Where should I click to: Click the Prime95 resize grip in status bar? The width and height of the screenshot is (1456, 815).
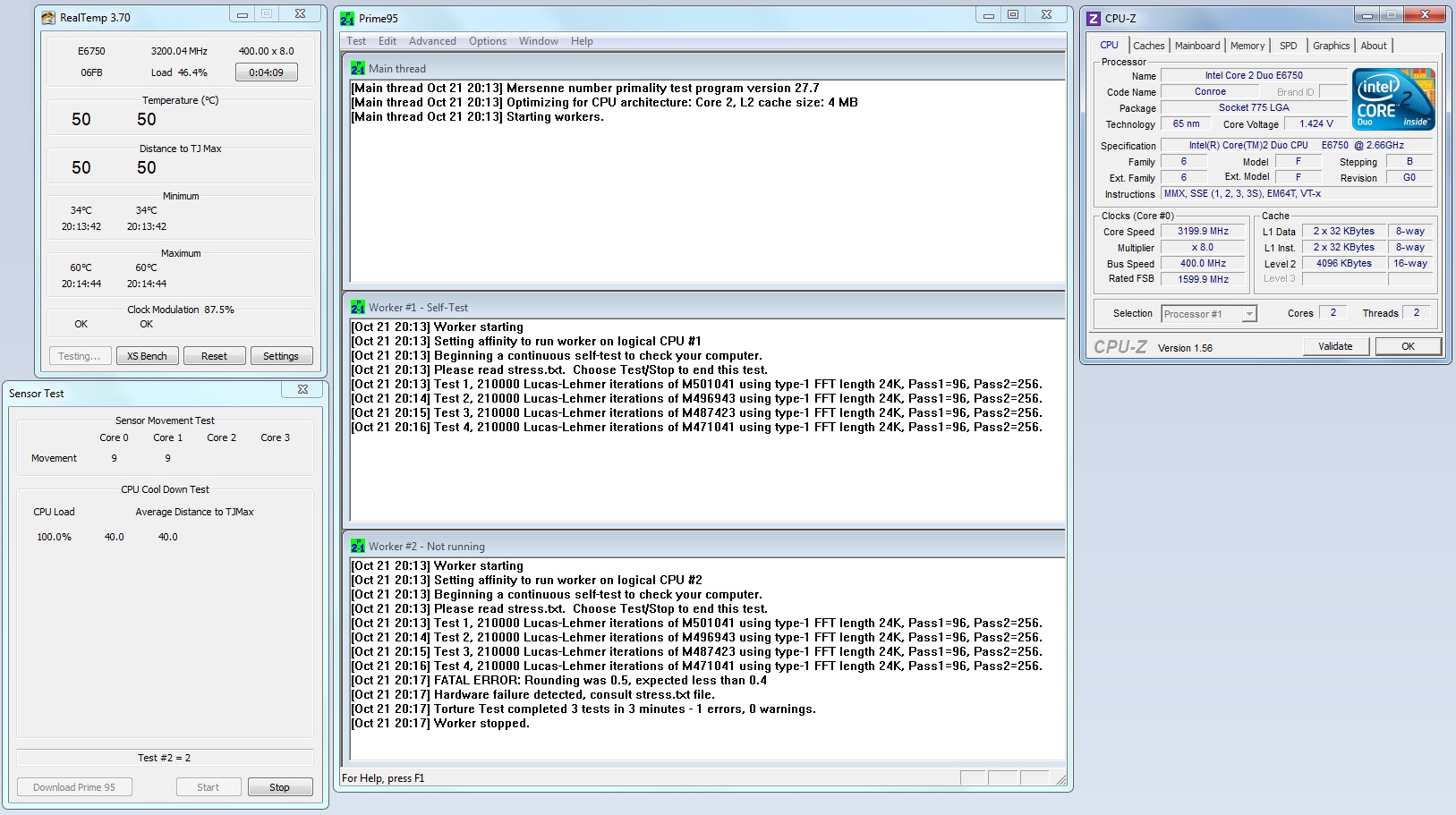pyautogui.click(x=1060, y=779)
